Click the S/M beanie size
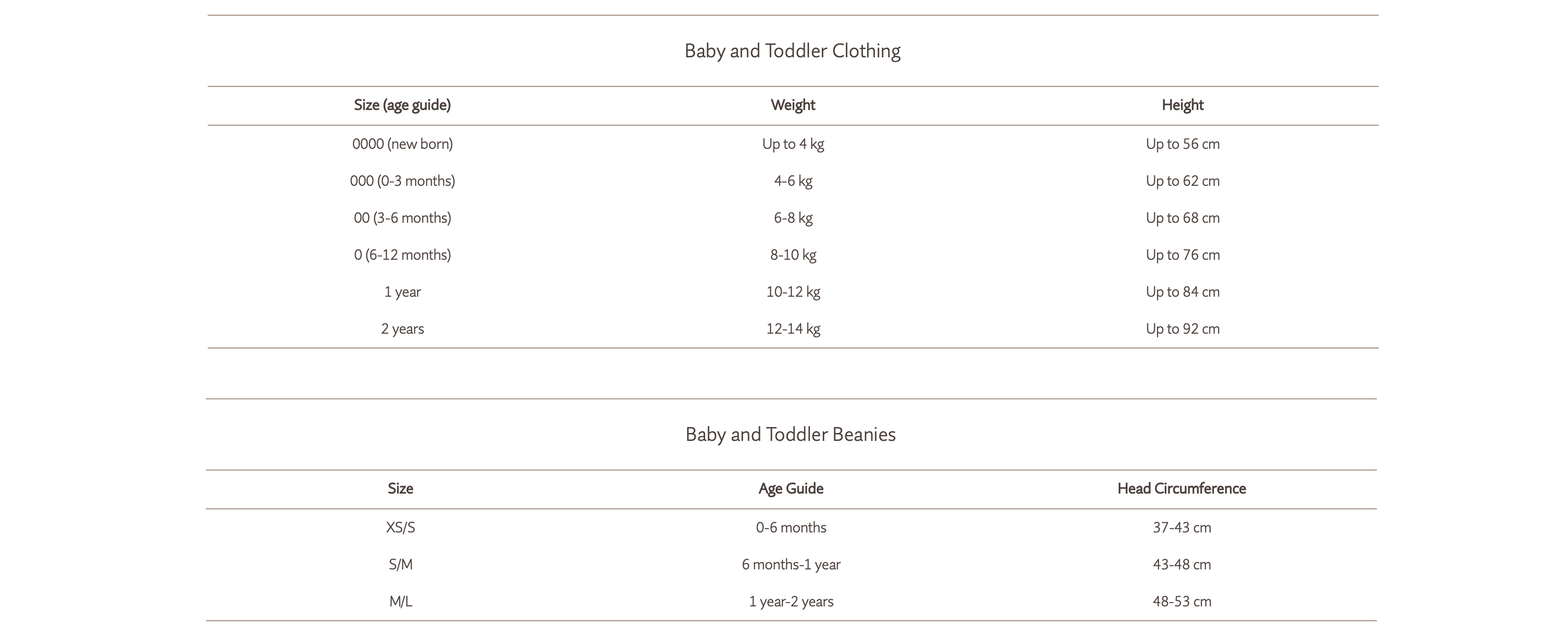 [400, 565]
